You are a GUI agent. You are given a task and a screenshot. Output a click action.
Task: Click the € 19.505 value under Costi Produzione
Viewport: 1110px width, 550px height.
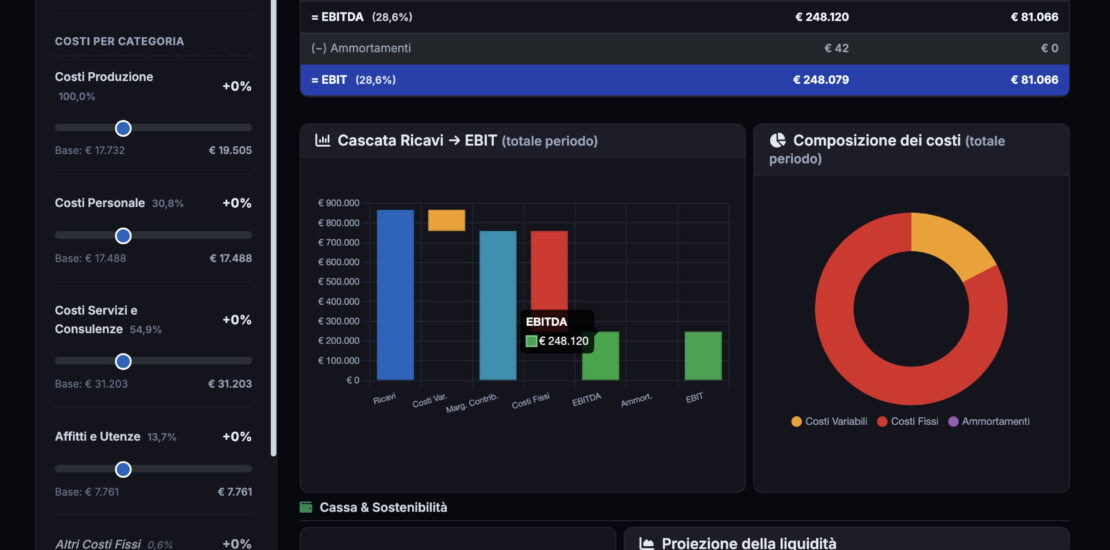click(x=230, y=150)
